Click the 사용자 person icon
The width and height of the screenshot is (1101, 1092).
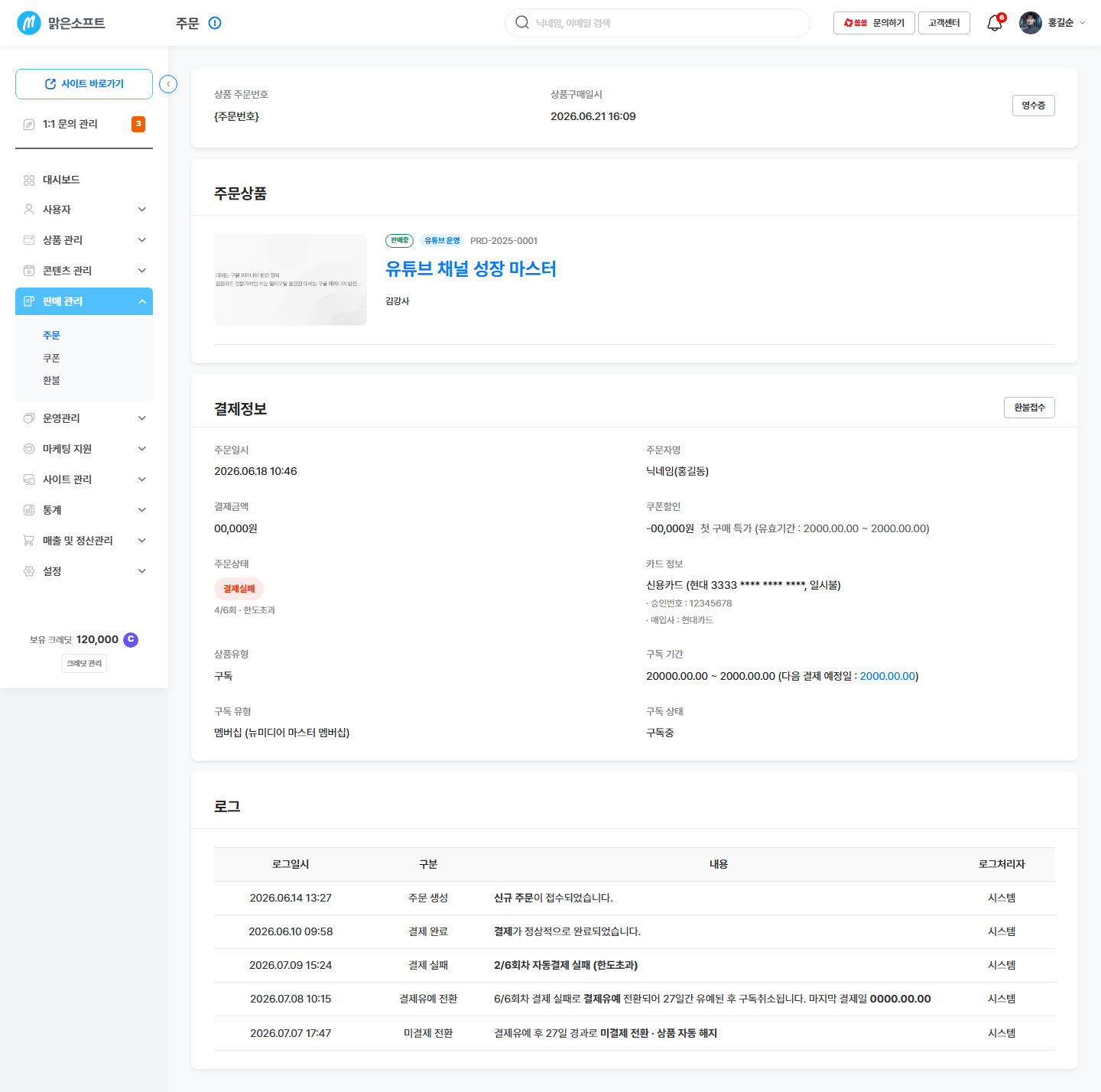tap(29, 210)
